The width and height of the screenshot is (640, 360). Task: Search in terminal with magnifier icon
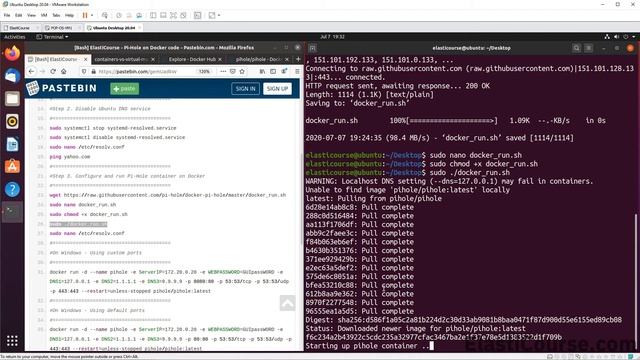click(576, 48)
